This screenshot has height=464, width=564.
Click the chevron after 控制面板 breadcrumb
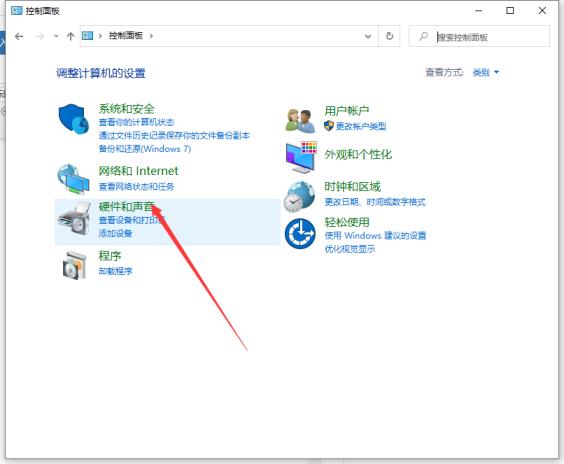point(151,36)
